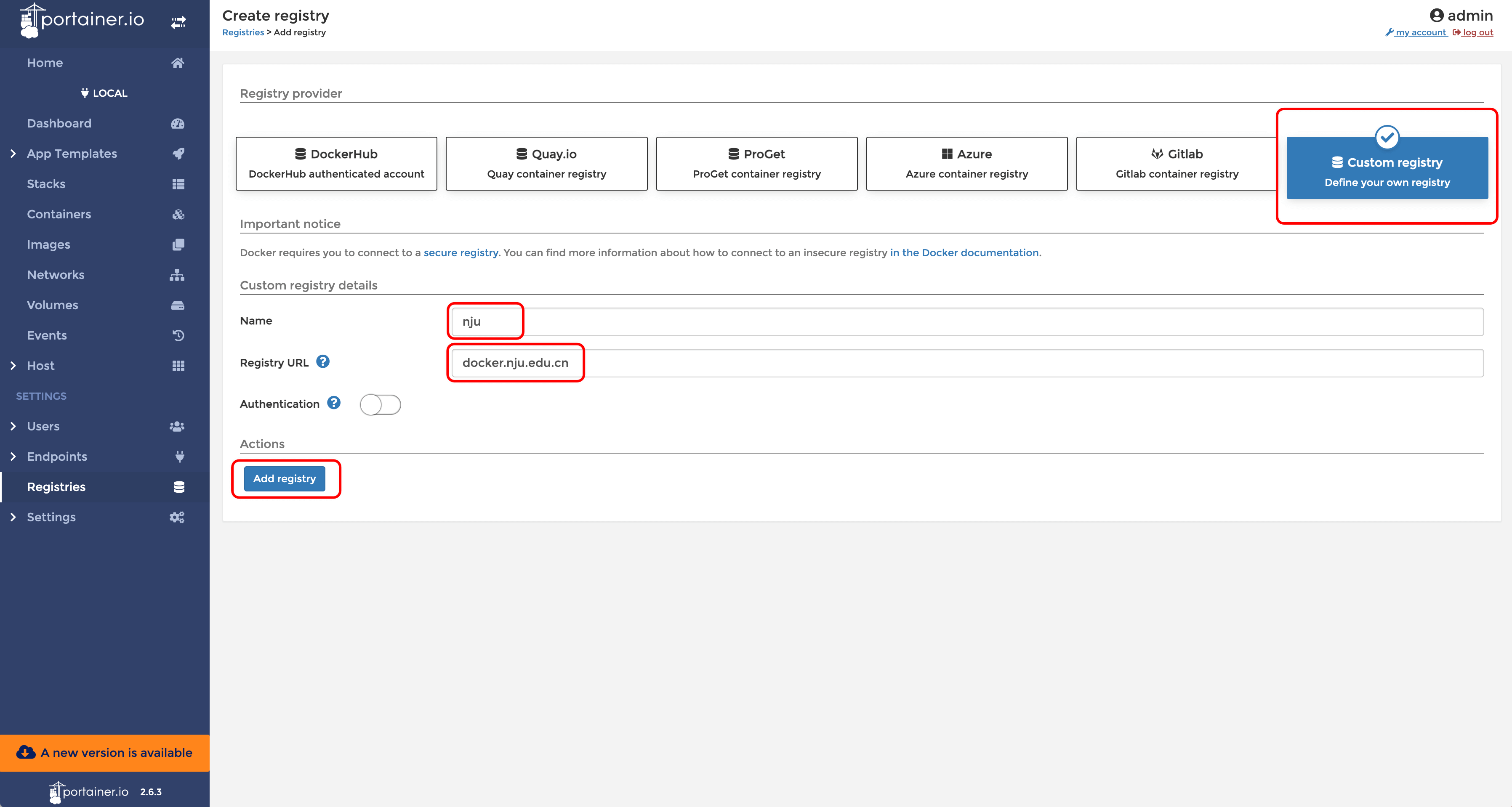Click the Custom registry checkmark badge
Screen dimensions: 1512x807
click(1387, 137)
